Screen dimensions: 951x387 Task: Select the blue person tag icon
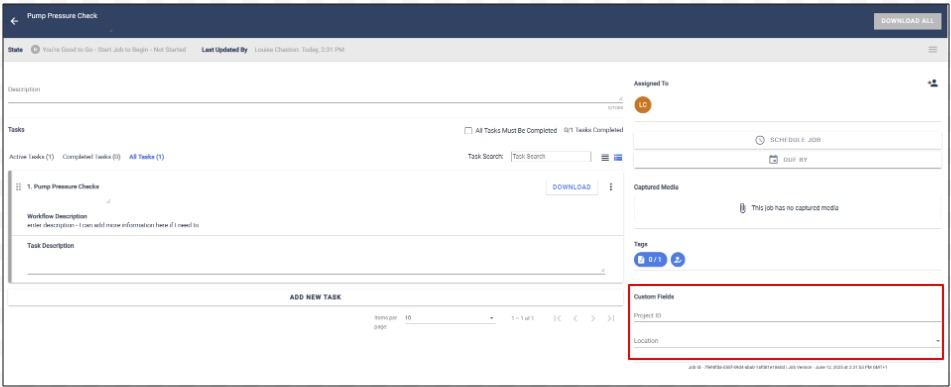click(678, 260)
